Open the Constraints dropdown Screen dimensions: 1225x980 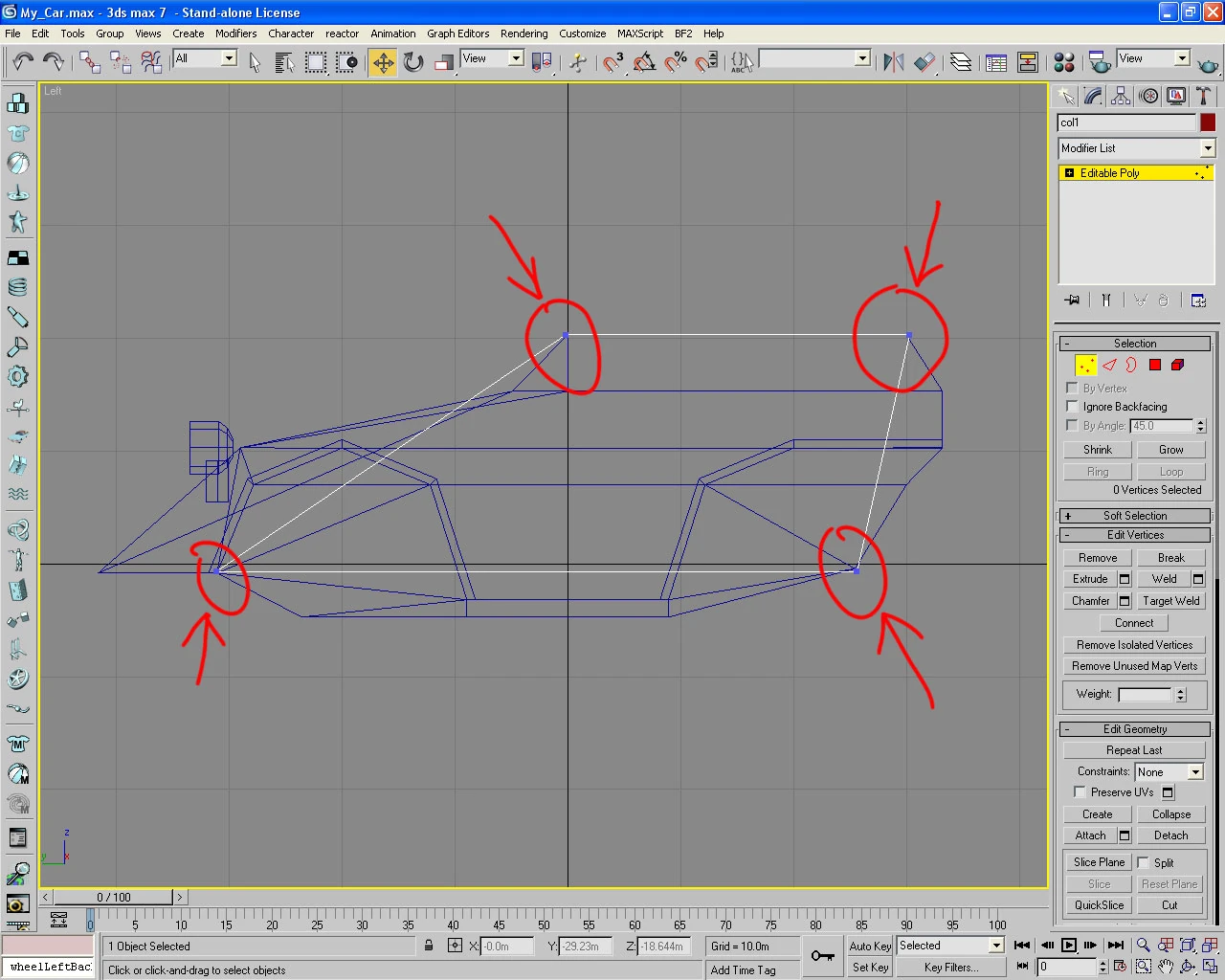(x=1195, y=772)
